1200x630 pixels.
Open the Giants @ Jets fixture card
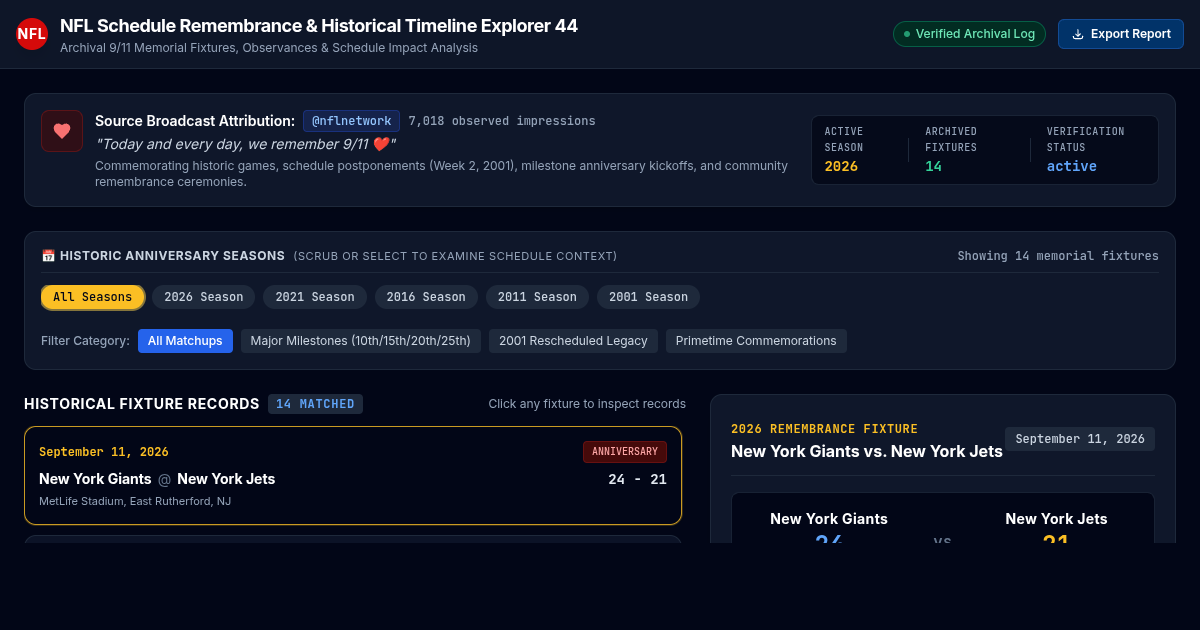[x=353, y=476]
